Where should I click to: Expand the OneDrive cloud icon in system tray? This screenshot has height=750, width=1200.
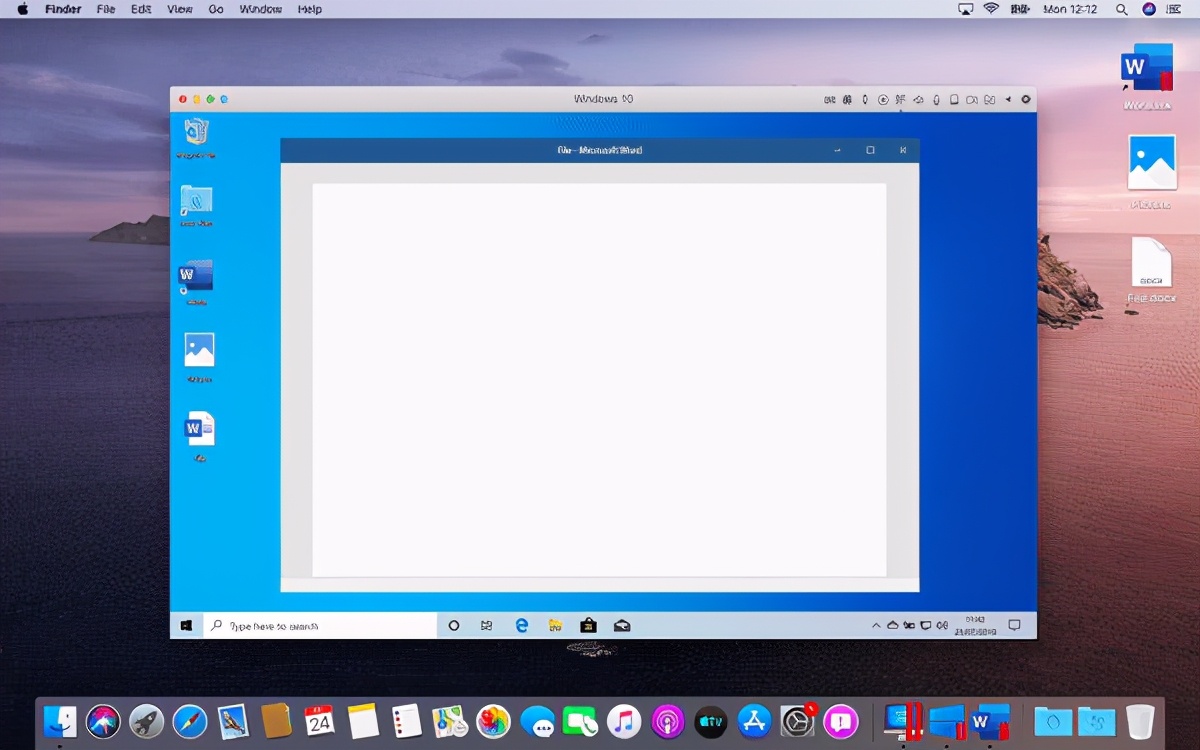click(x=894, y=625)
